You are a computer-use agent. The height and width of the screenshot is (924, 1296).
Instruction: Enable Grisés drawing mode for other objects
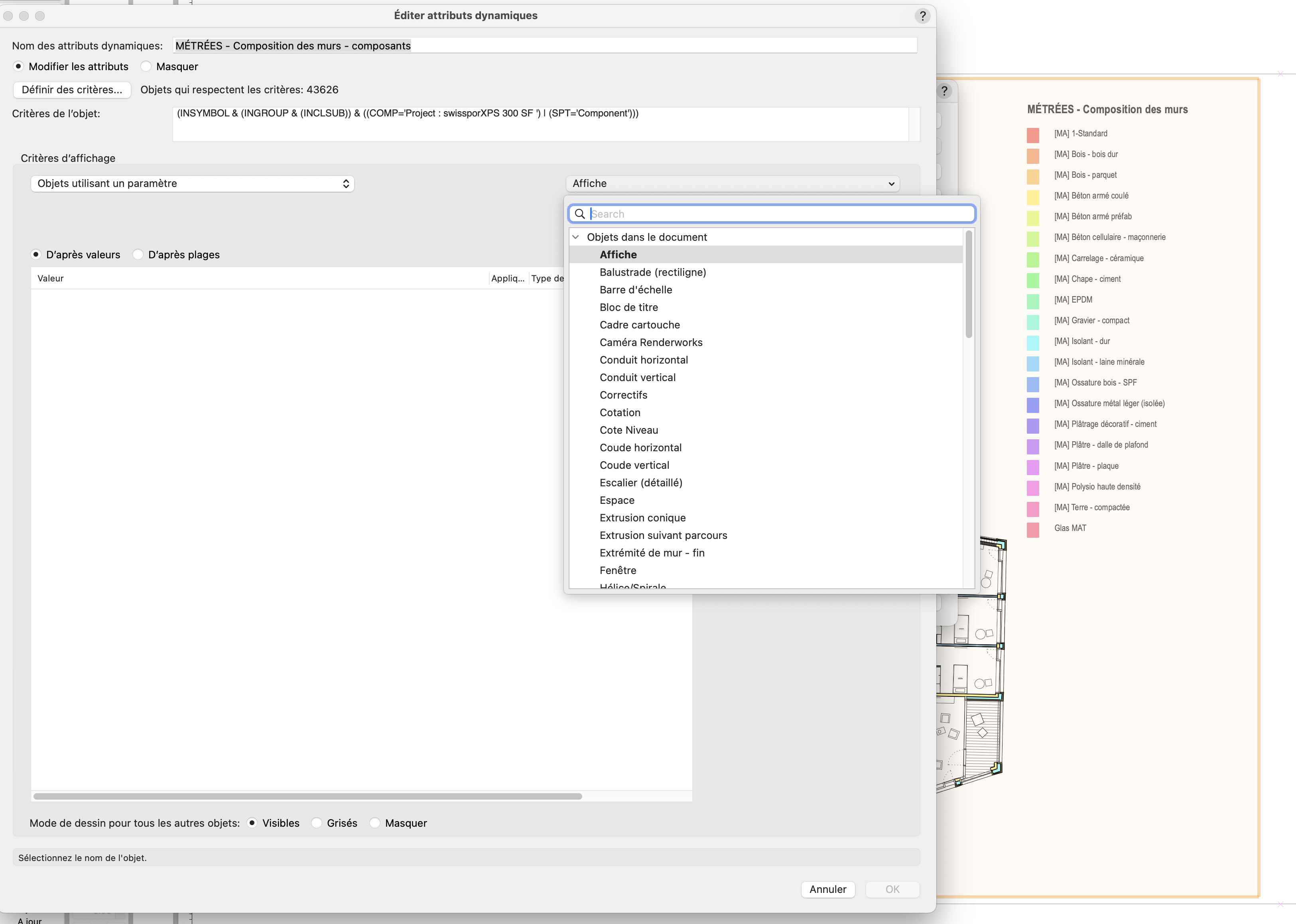coord(317,823)
